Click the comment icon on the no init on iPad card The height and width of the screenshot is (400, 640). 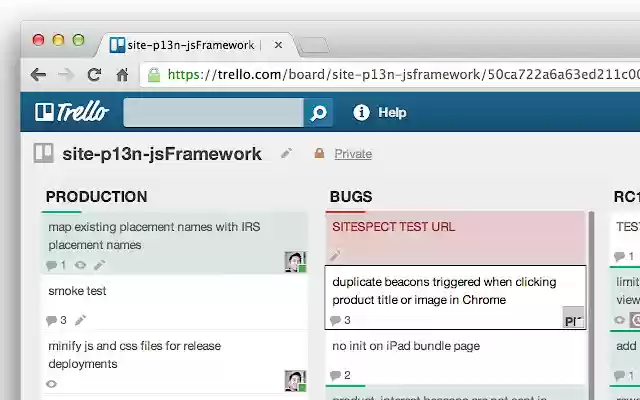[x=336, y=376]
